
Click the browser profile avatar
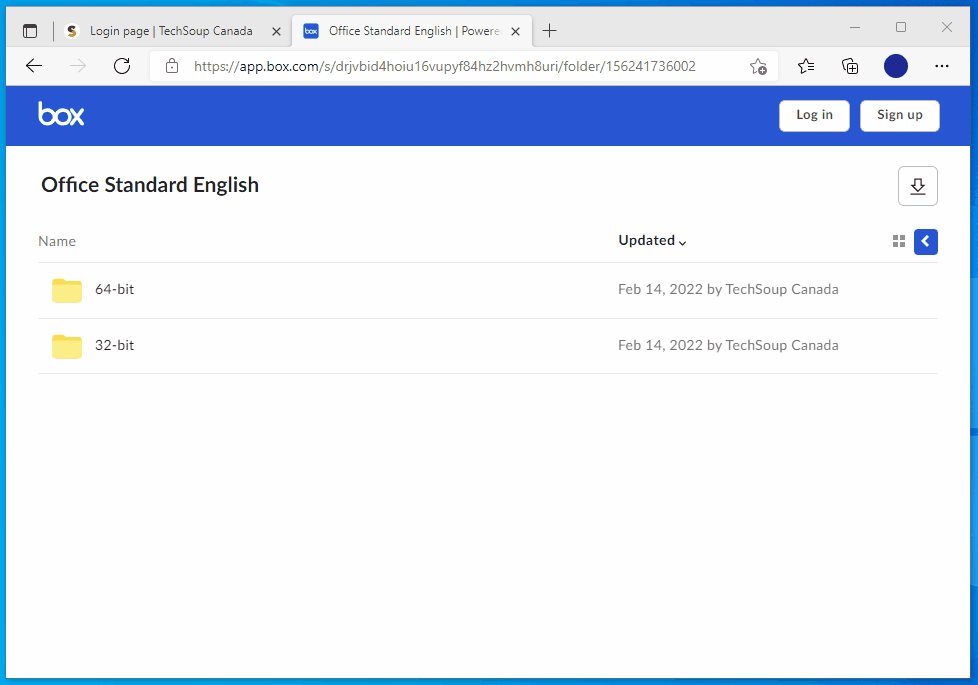click(x=895, y=66)
